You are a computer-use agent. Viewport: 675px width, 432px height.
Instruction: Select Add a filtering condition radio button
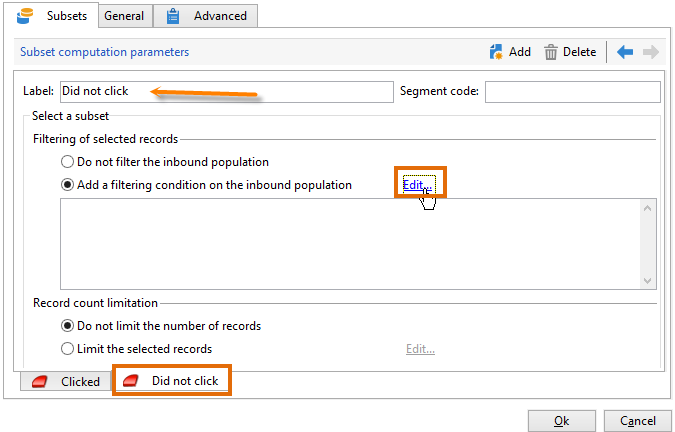(67, 184)
